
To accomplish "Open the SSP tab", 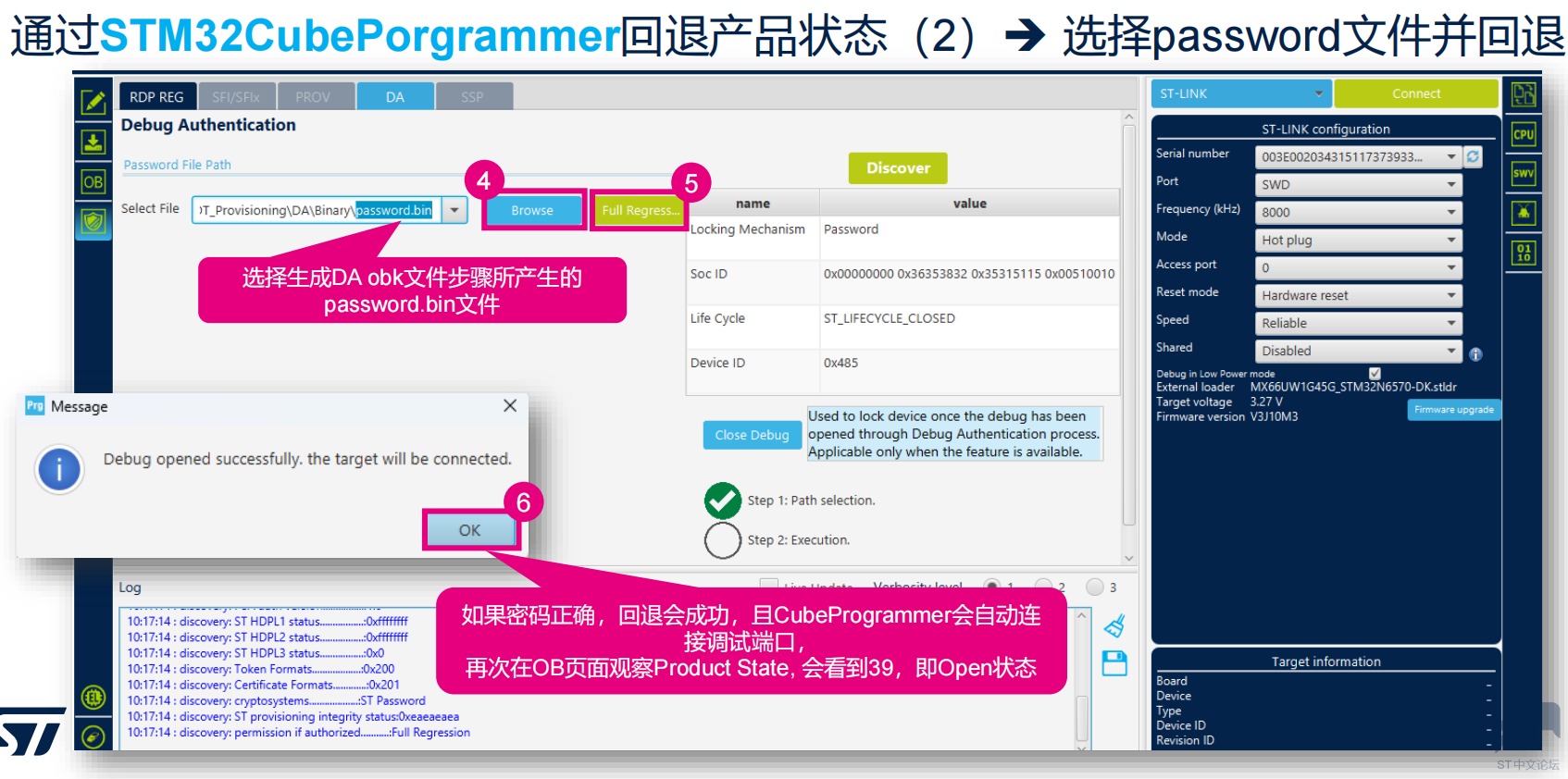I will [472, 96].
